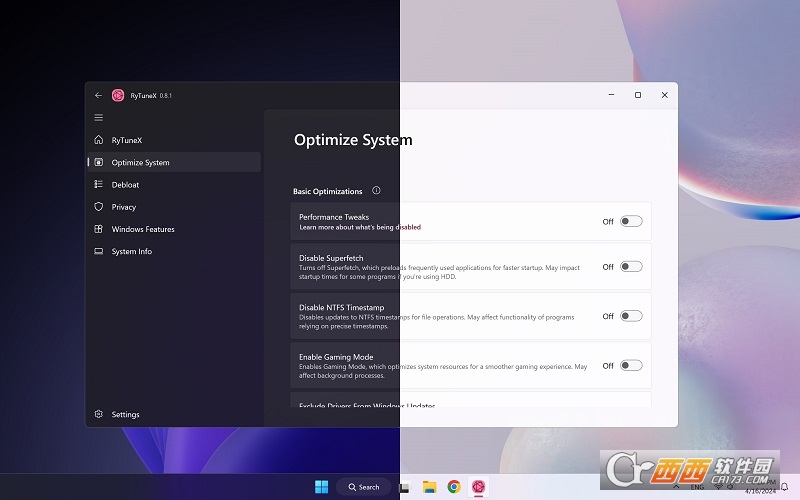The image size is (800, 500).
Task: Show info about Basic Optimizations
Action: [x=376, y=190]
